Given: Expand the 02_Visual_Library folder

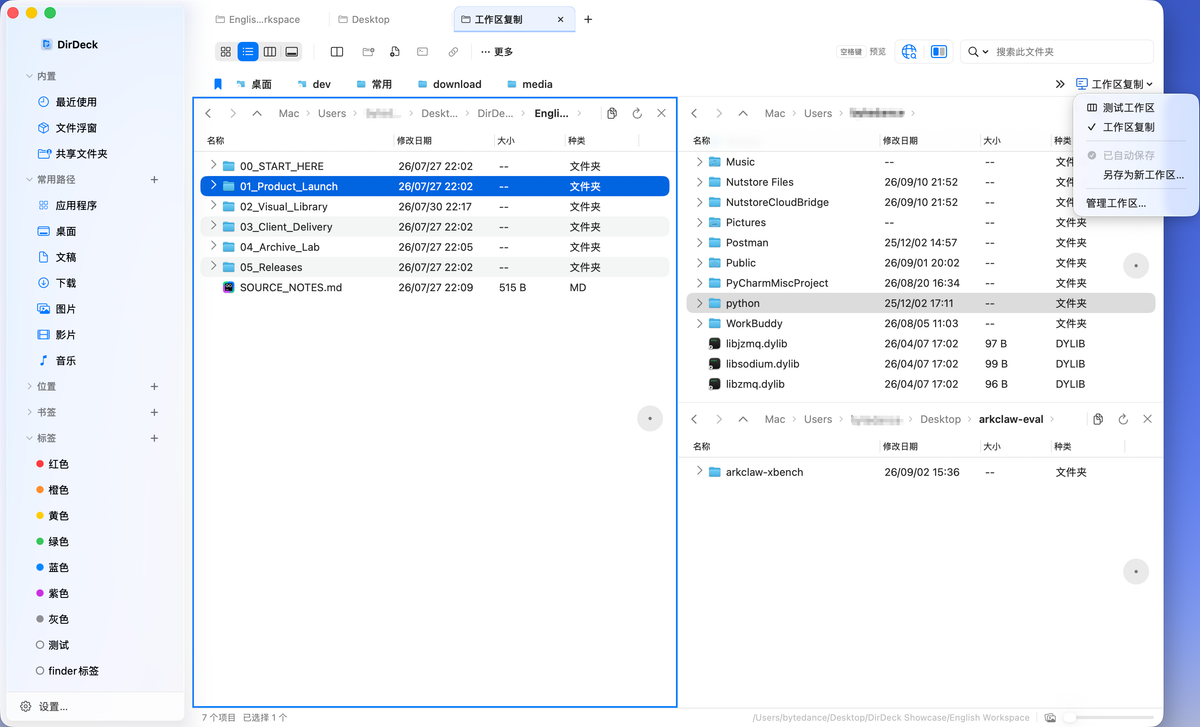Looking at the screenshot, I should [x=213, y=206].
